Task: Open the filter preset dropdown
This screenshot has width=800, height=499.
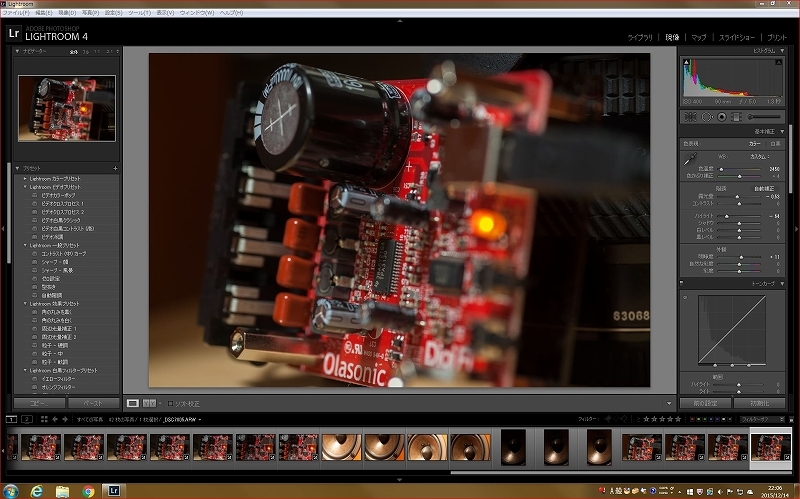Action: (x=762, y=419)
